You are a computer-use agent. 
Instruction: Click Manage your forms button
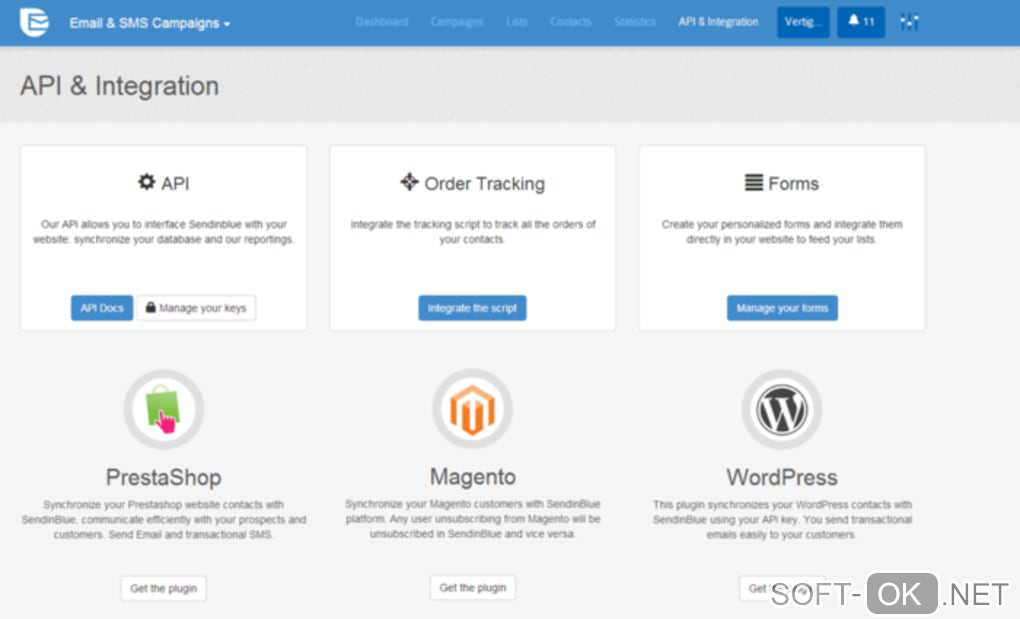coord(782,308)
